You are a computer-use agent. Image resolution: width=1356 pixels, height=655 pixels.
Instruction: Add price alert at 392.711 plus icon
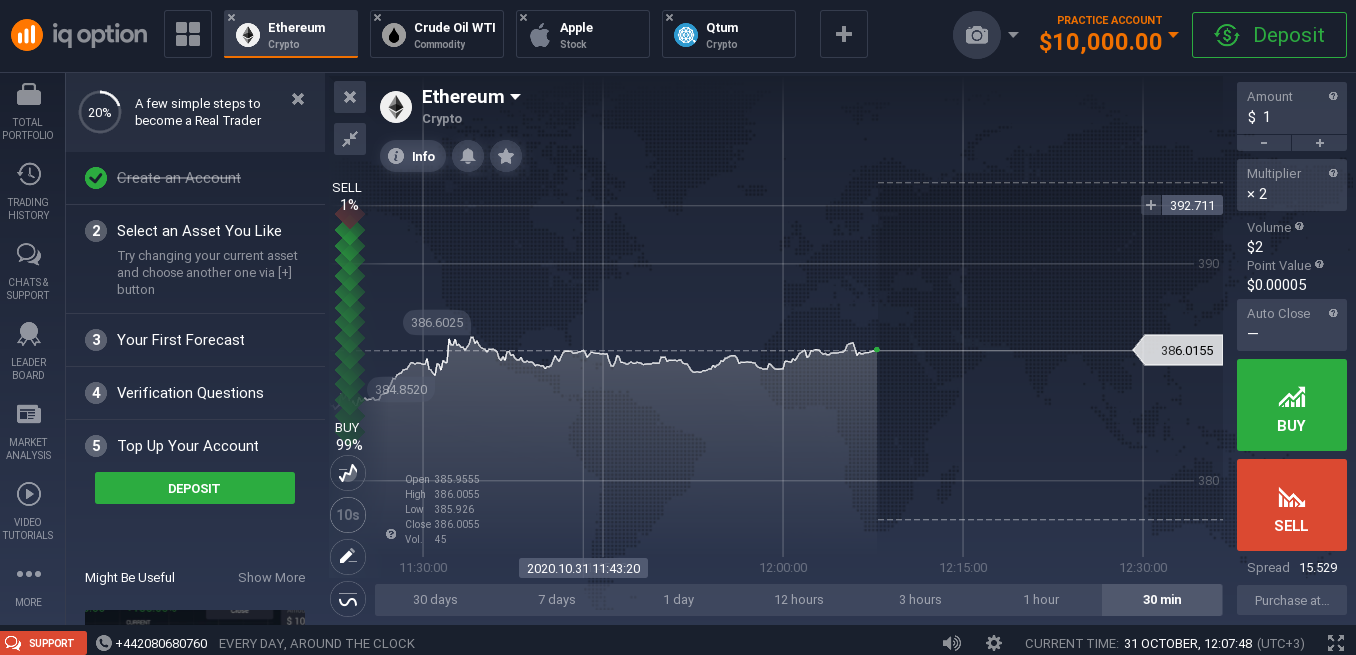[x=1151, y=206]
